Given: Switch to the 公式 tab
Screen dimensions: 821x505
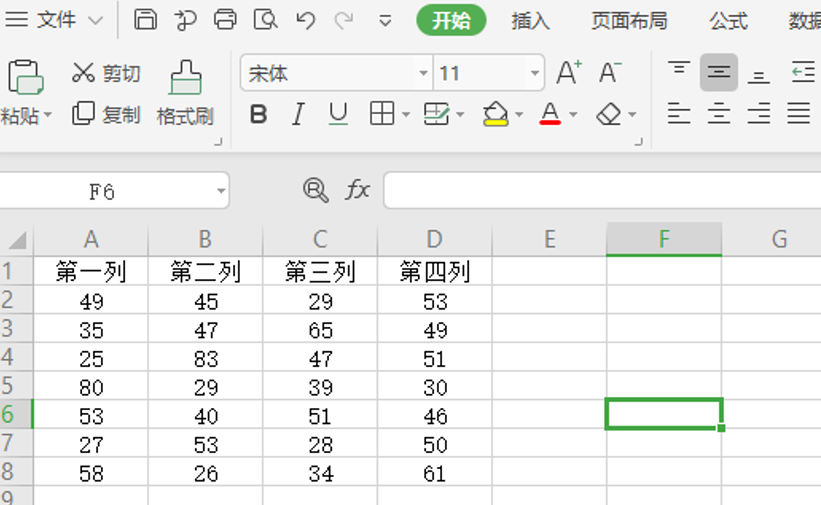Looking at the screenshot, I should 728,21.
